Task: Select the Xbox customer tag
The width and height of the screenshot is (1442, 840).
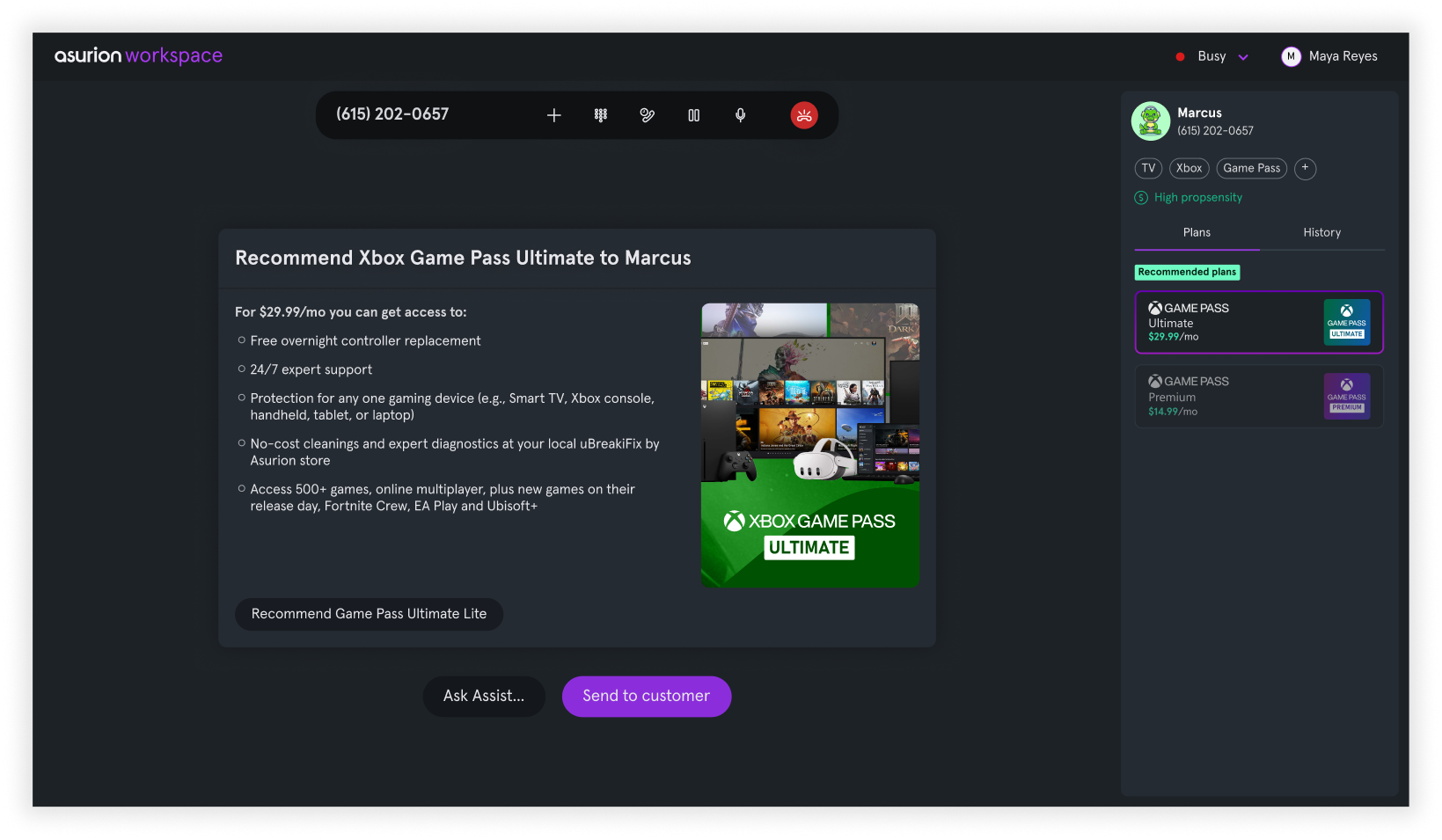Action: point(1189,168)
